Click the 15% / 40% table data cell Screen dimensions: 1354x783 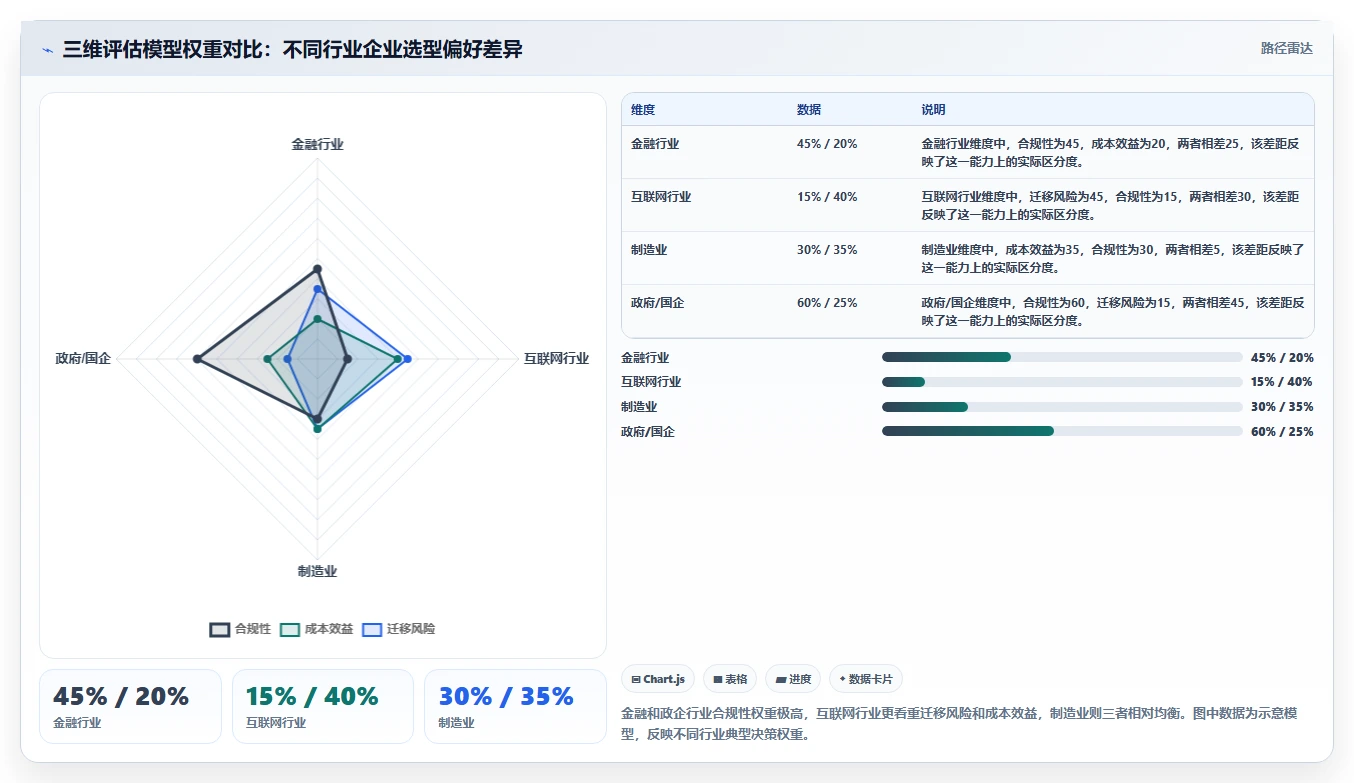[x=827, y=197]
